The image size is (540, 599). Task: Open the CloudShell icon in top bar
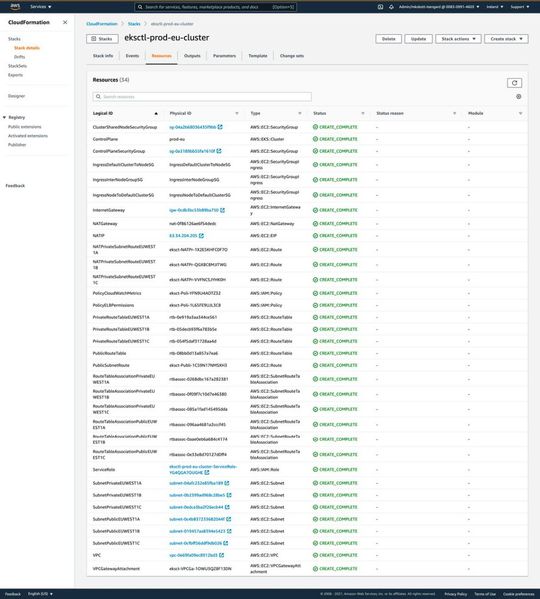pos(380,7)
